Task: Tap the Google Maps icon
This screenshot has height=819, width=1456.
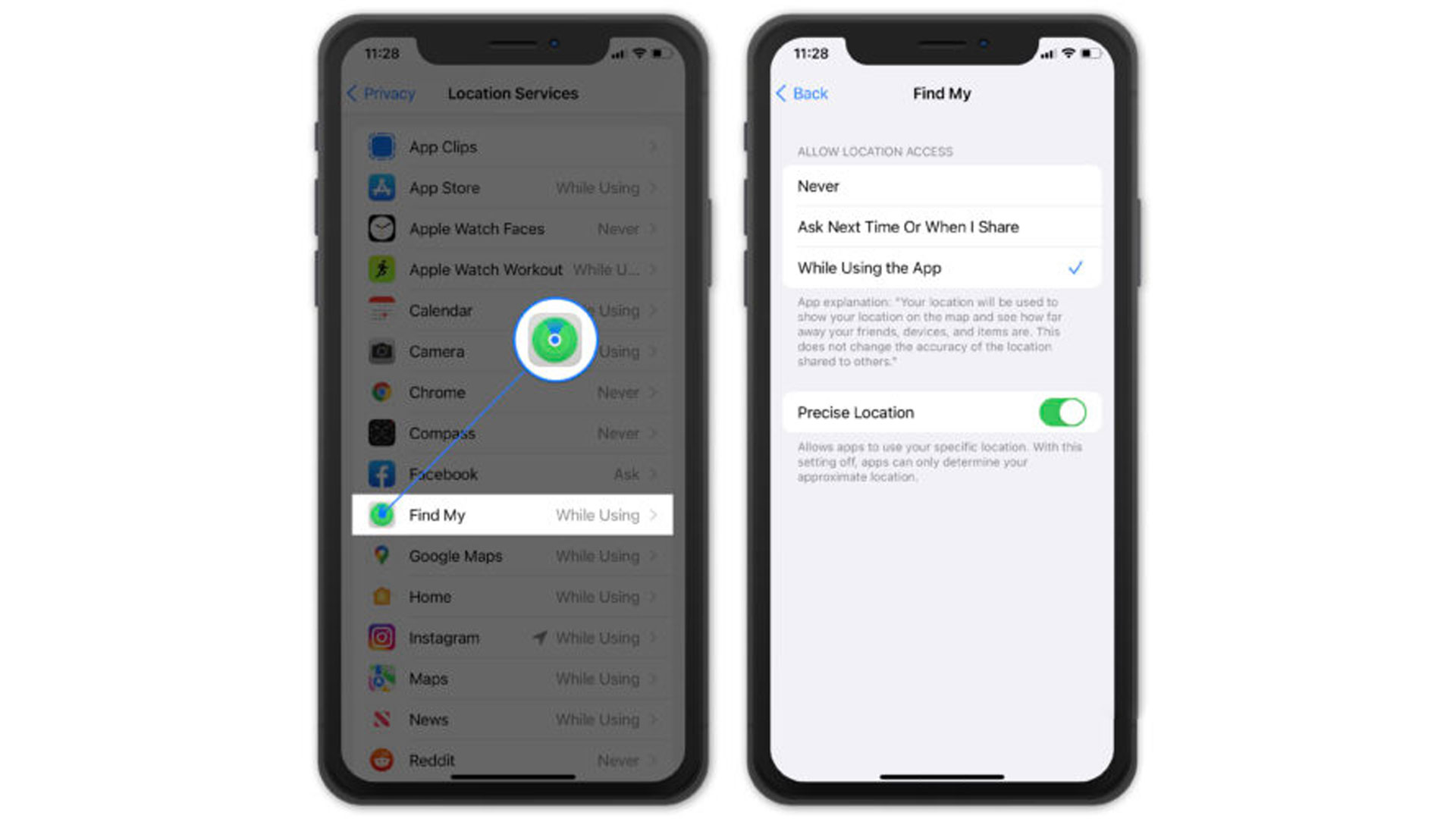Action: coord(384,556)
